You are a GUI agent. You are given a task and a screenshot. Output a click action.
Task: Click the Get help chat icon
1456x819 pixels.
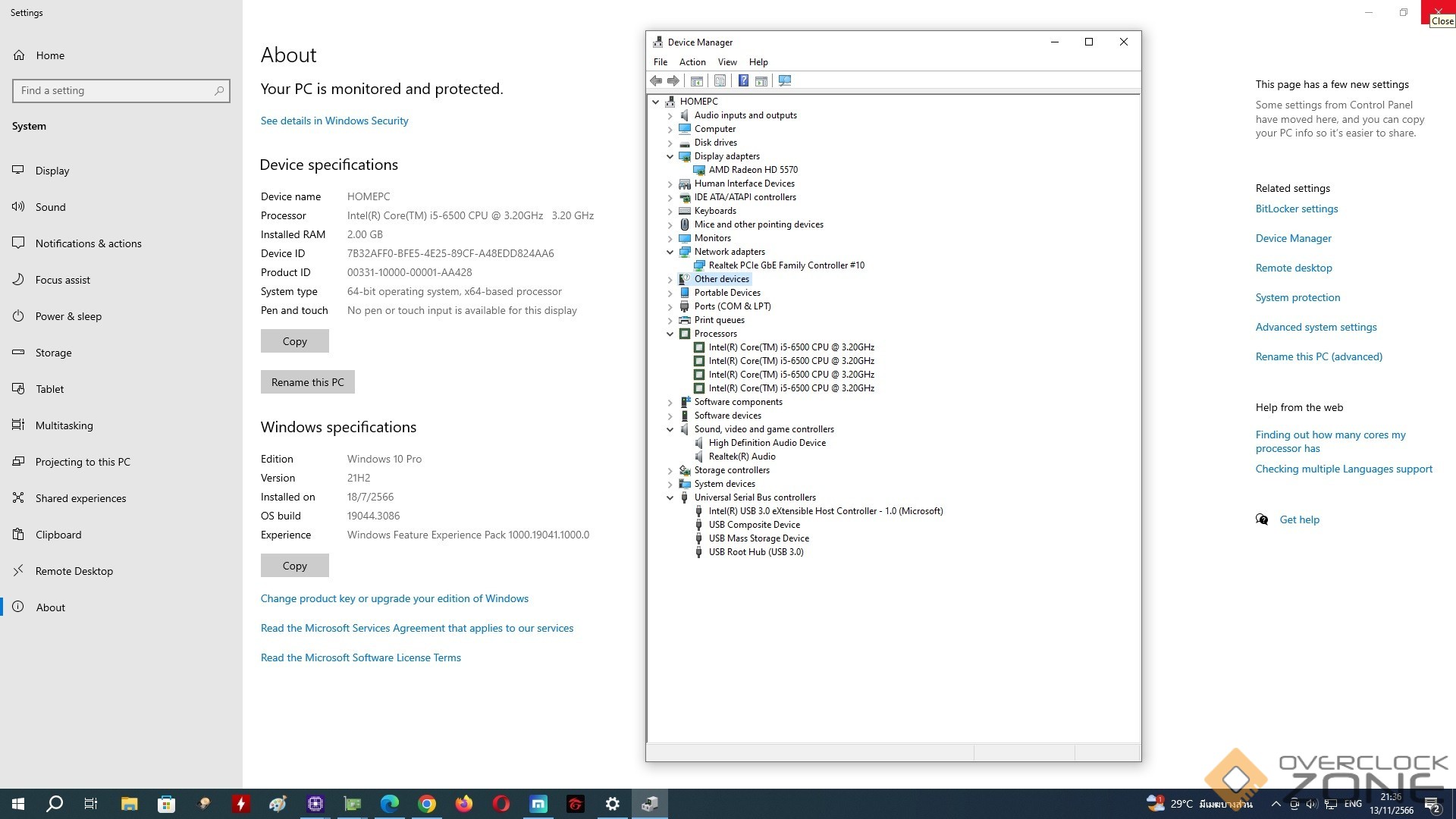click(1262, 519)
